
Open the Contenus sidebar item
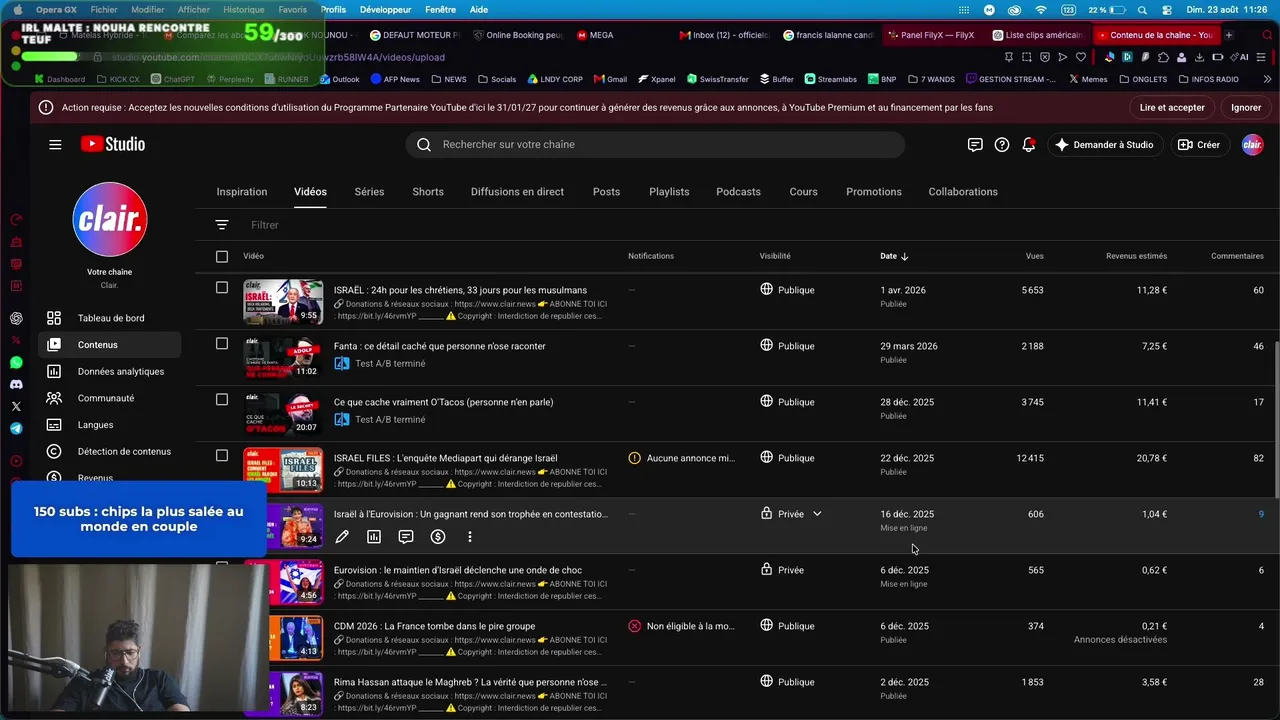tap(110, 345)
